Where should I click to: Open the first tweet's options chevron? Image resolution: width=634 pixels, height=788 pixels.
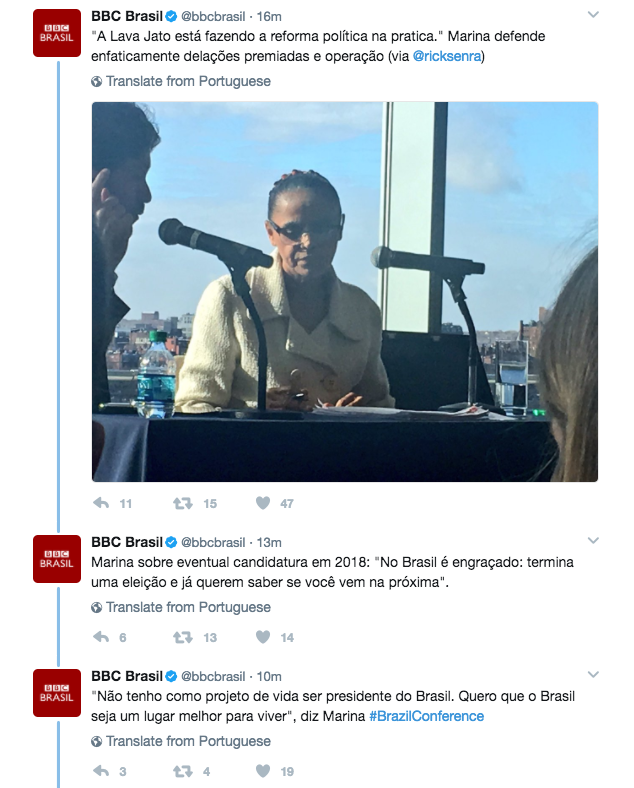593,15
